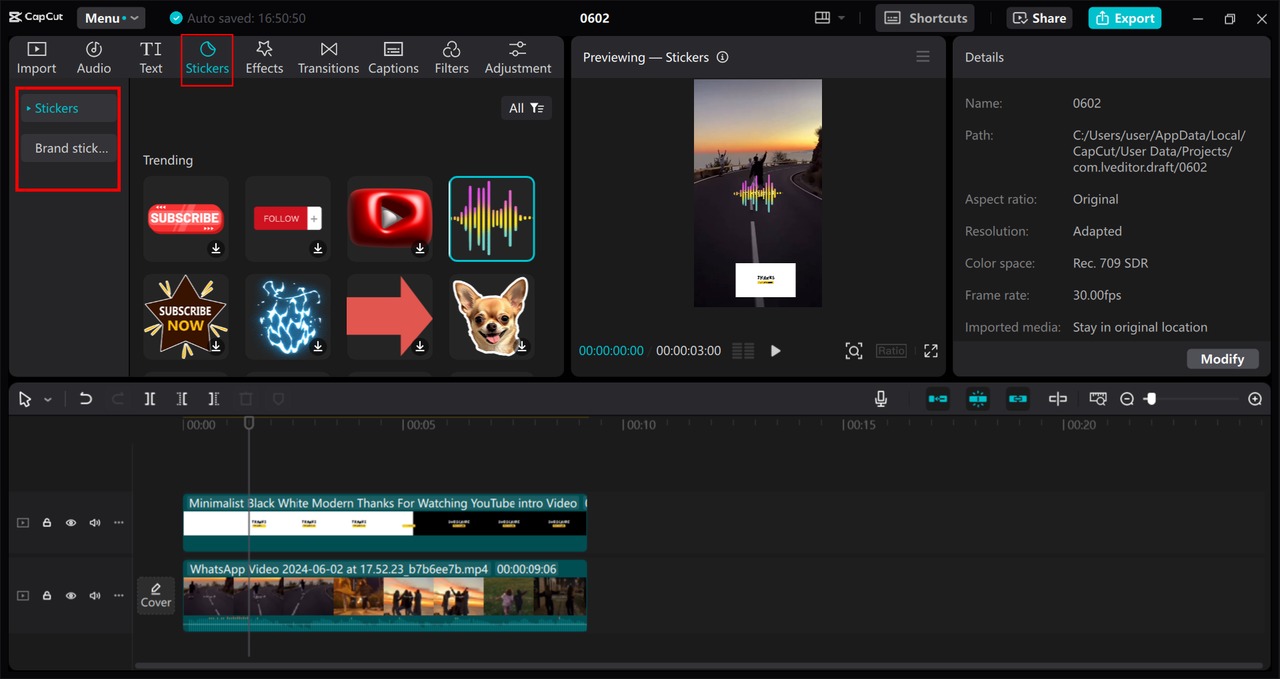Open the preview panel hamburger menu
The width and height of the screenshot is (1280, 679).
(923, 57)
